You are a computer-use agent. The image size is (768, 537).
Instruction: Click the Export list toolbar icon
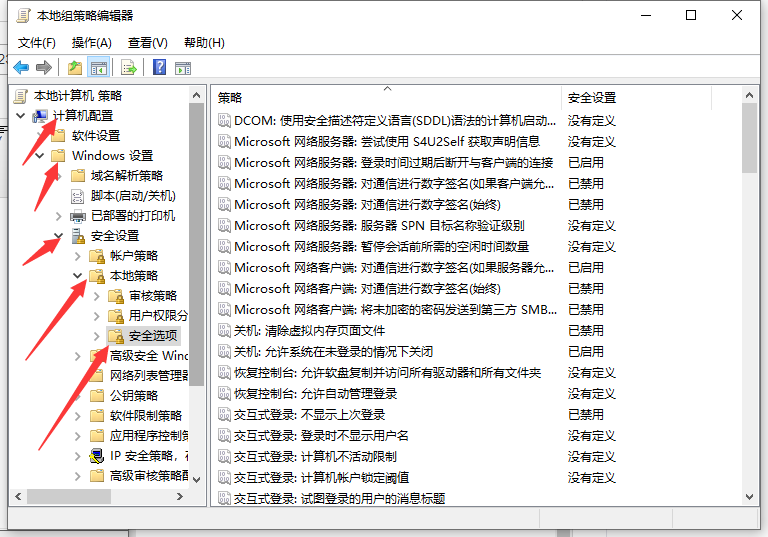point(128,68)
